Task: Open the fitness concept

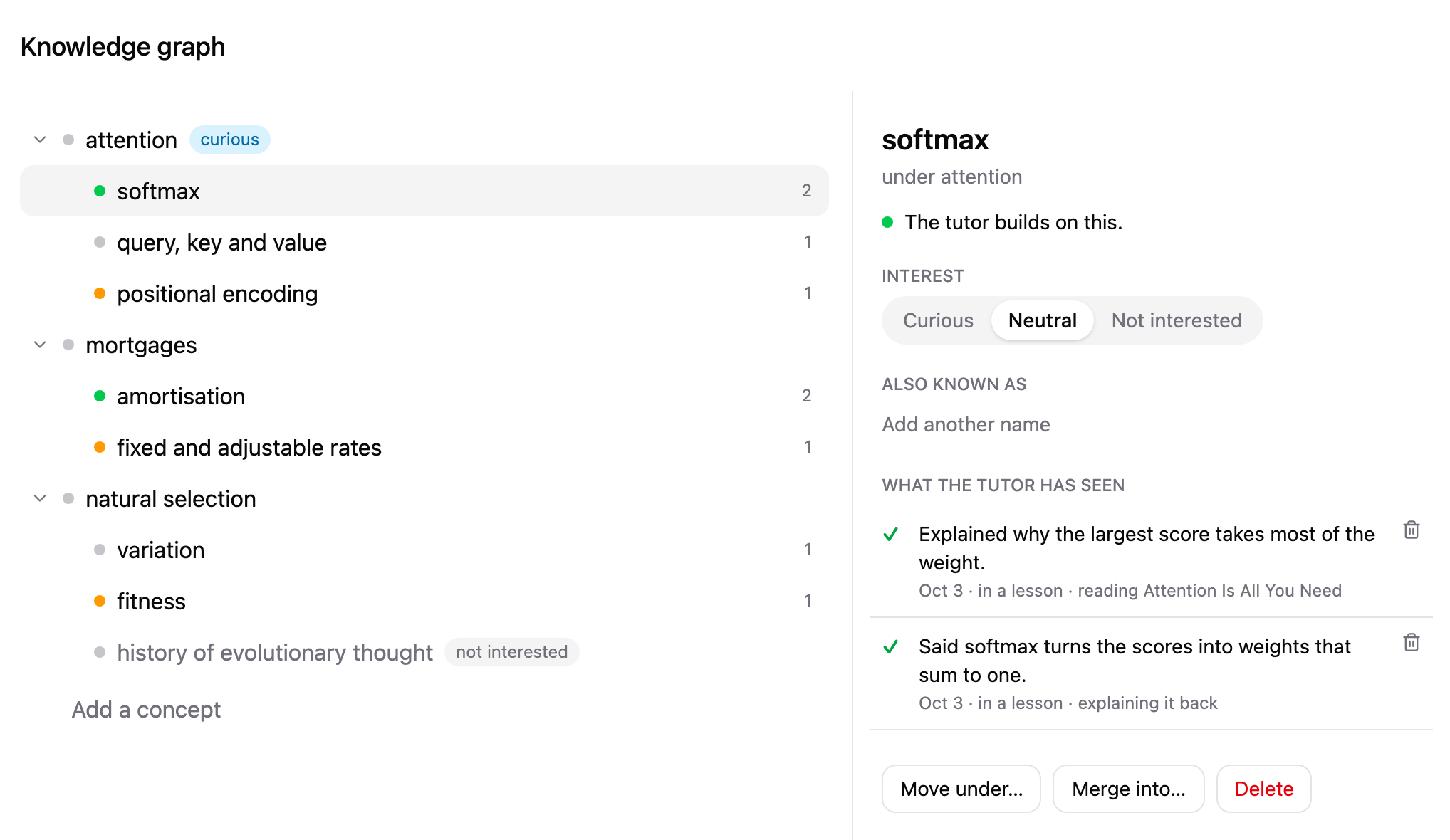Action: (x=424, y=601)
